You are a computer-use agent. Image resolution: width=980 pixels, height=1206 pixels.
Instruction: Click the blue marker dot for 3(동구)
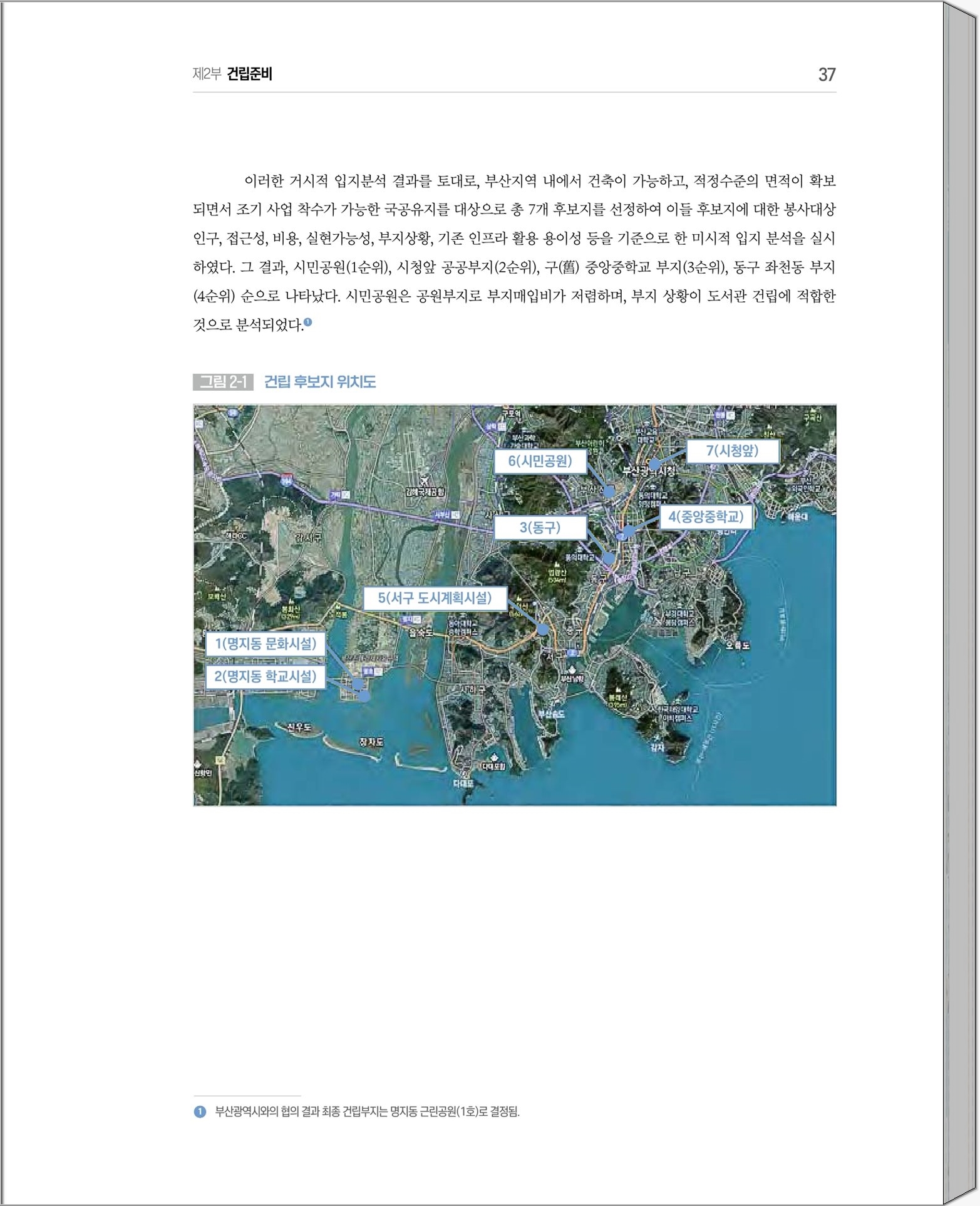pos(609,559)
